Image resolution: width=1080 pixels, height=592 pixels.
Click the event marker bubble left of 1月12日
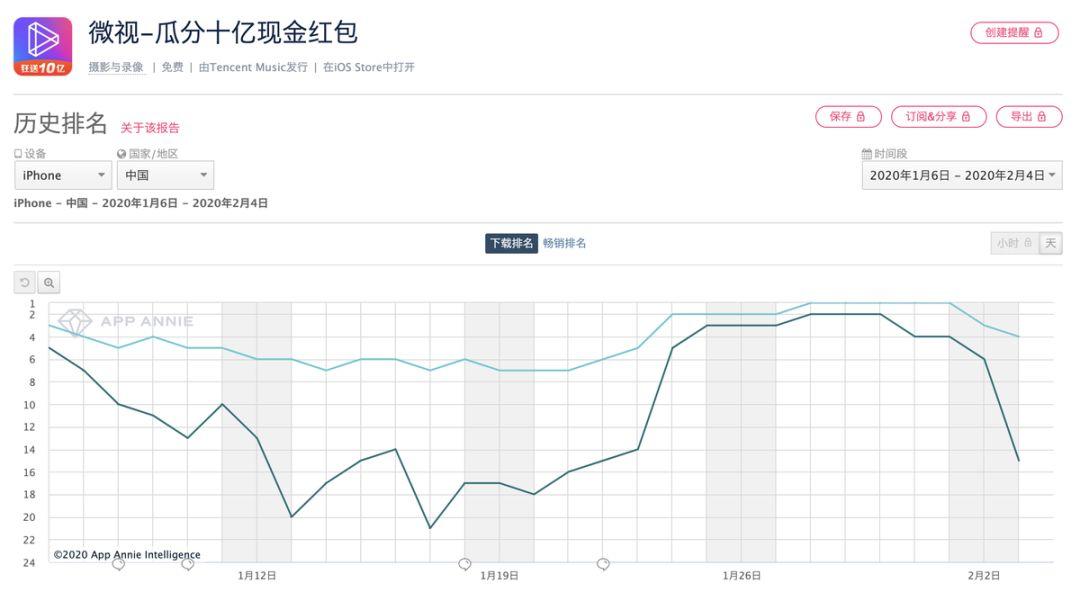coord(187,564)
